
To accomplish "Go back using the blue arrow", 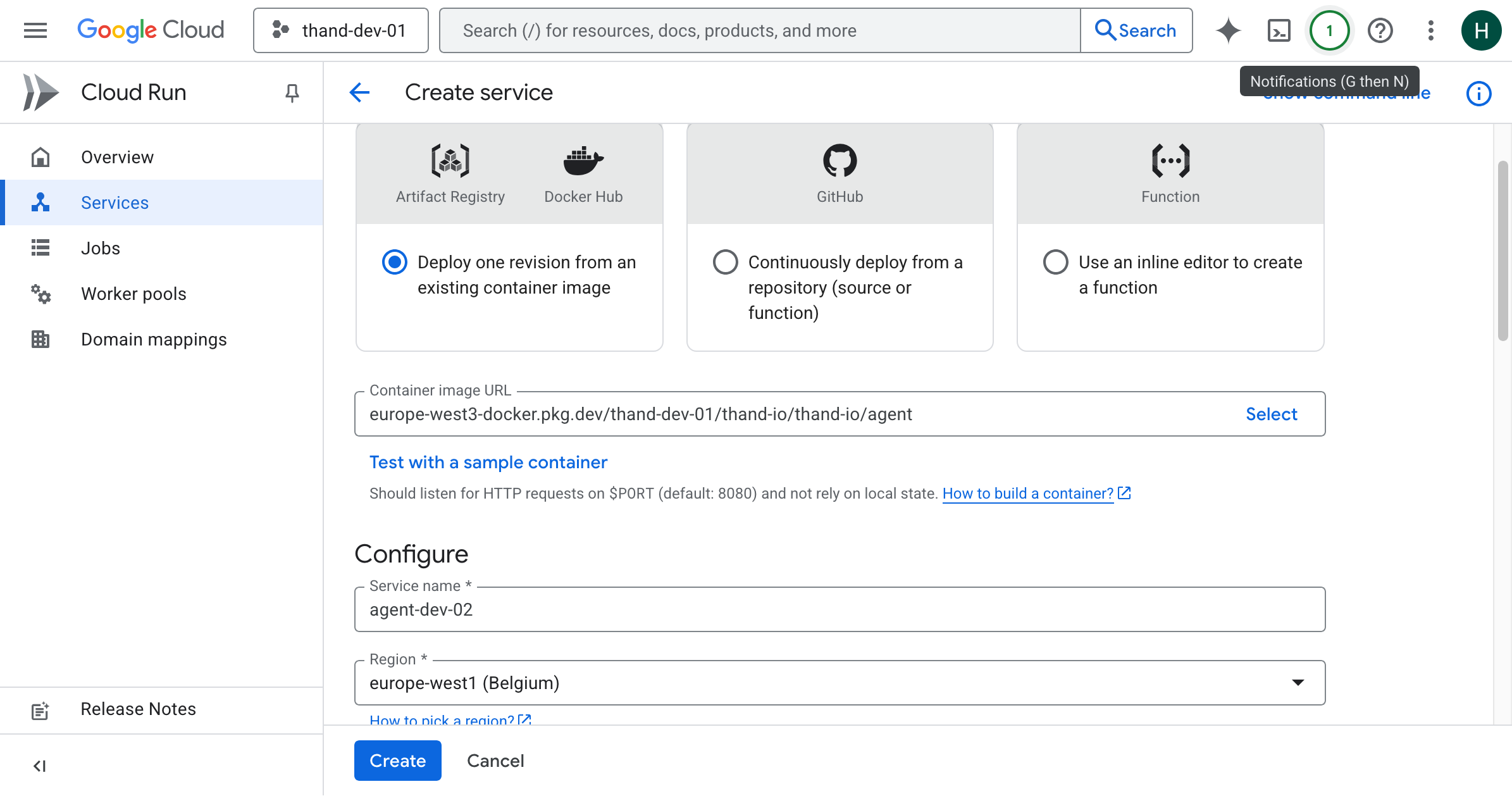I will [x=359, y=92].
